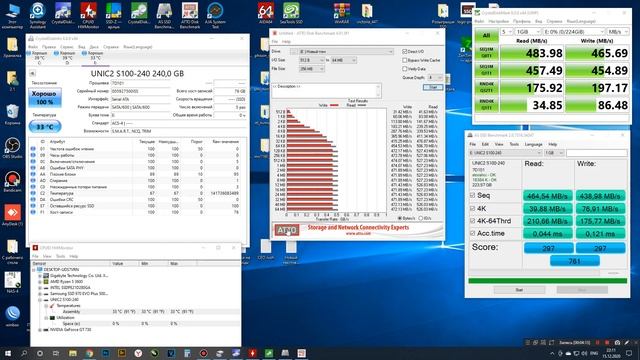640x360 pixels.
Task: Open the OBS Studio desktop icon
Action: click(x=12, y=148)
